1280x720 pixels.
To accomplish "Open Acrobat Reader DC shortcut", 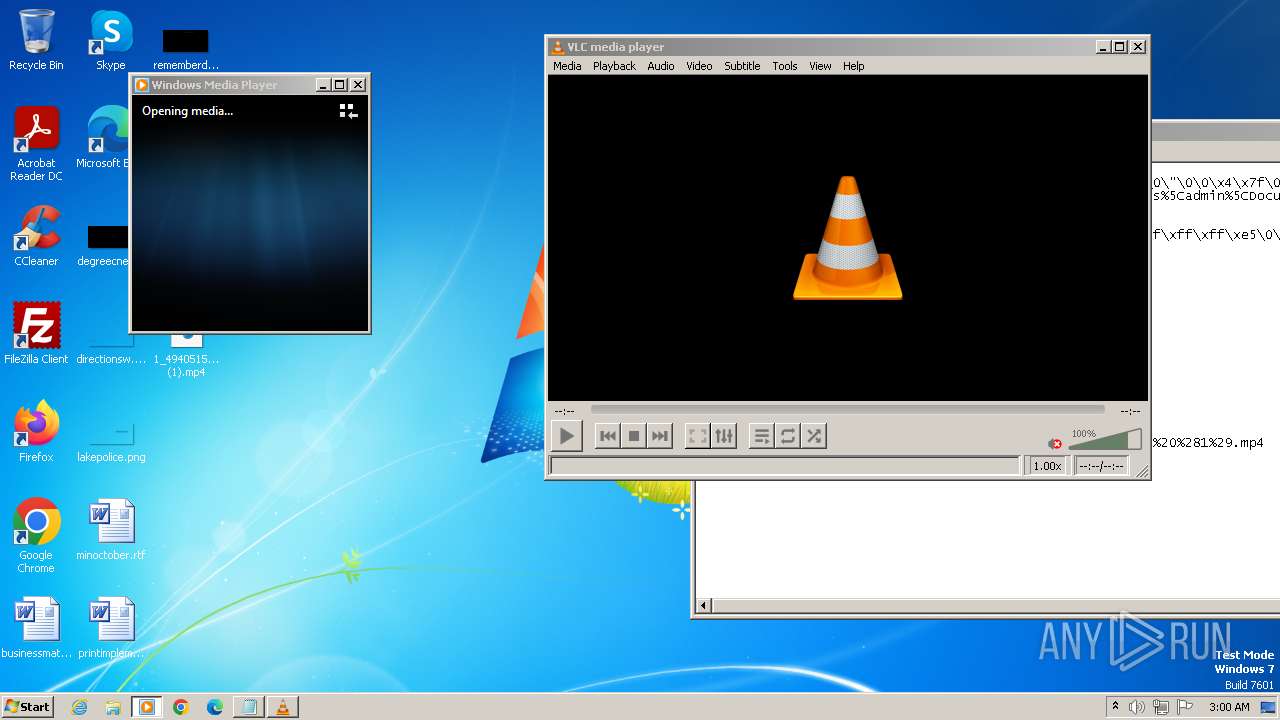I will point(36,145).
